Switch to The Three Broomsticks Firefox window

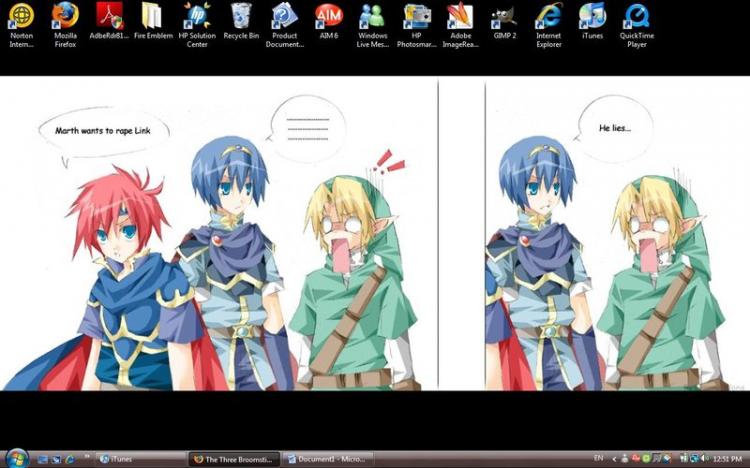click(x=234, y=459)
